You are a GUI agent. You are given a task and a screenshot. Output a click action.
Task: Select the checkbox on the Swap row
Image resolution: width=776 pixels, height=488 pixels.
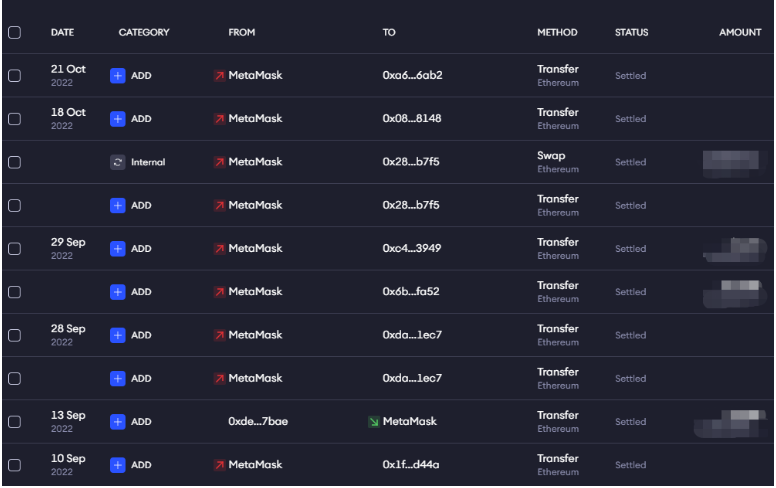click(14, 162)
